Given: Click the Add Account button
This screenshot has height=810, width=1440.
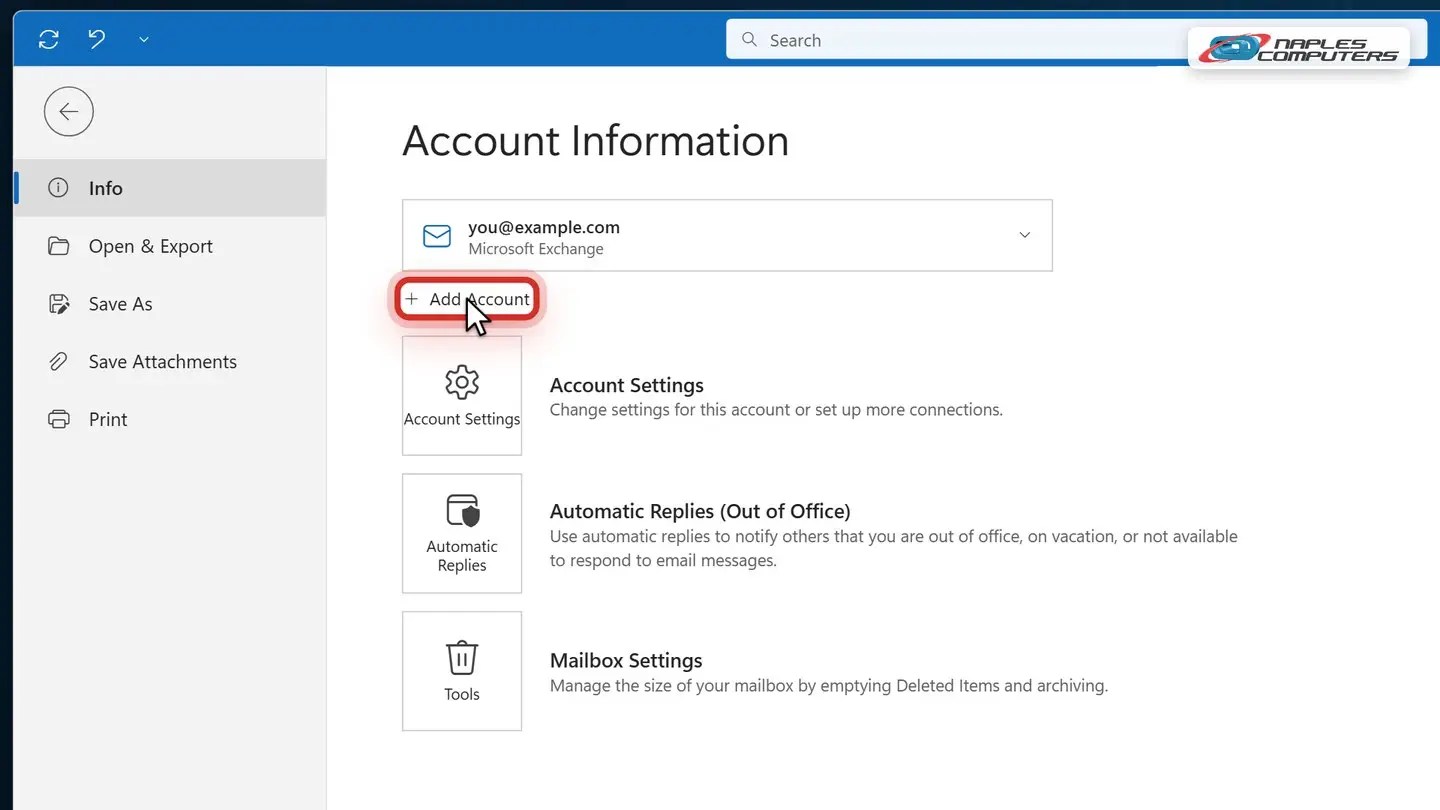Looking at the screenshot, I should click(467, 299).
